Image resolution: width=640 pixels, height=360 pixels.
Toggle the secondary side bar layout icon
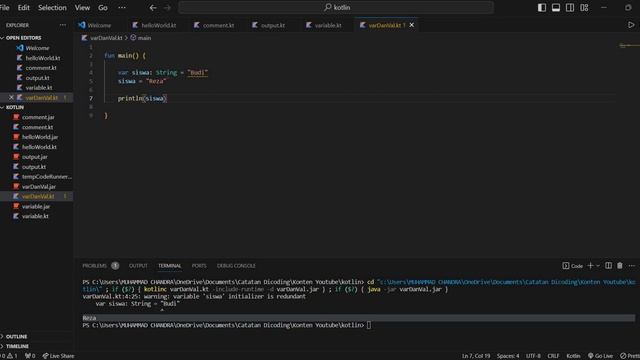(x=570, y=7)
